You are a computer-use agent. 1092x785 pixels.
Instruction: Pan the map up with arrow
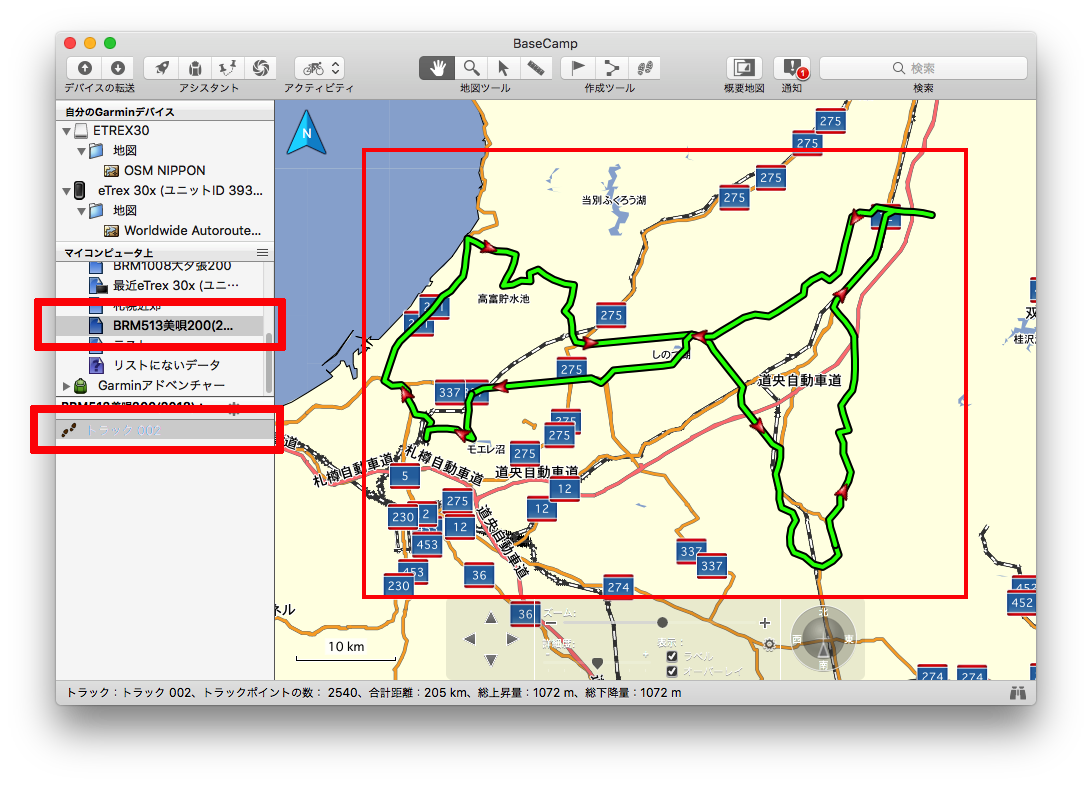(x=491, y=618)
